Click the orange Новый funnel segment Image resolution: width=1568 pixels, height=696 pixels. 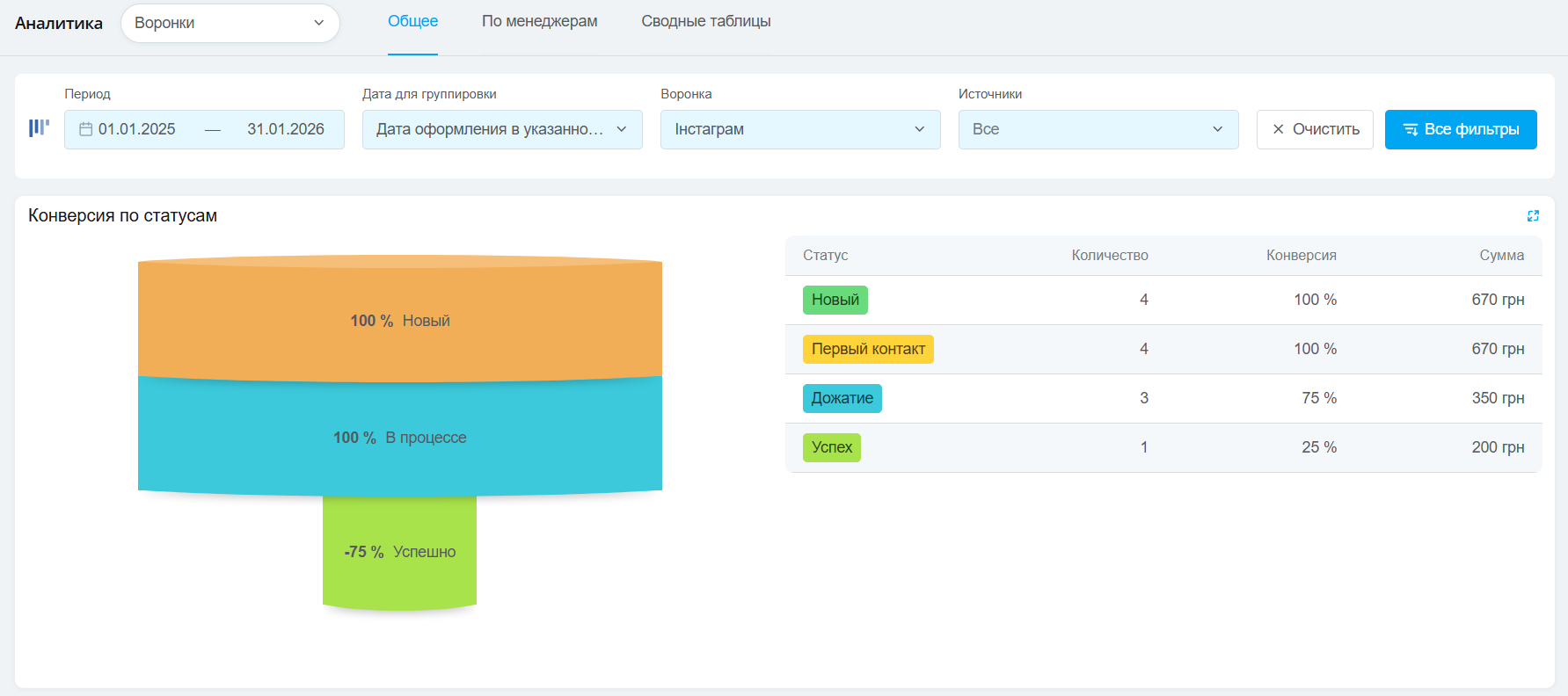click(400, 321)
